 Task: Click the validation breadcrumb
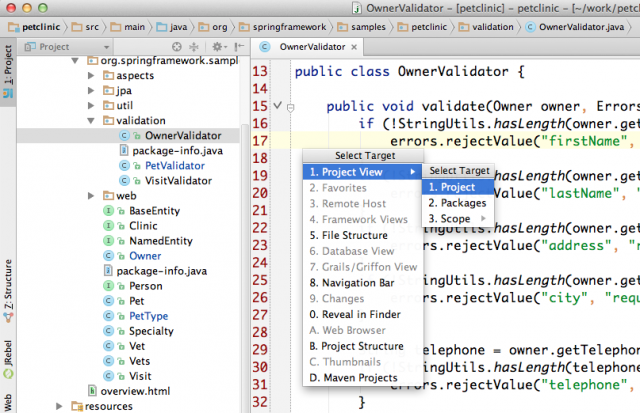pos(487,27)
